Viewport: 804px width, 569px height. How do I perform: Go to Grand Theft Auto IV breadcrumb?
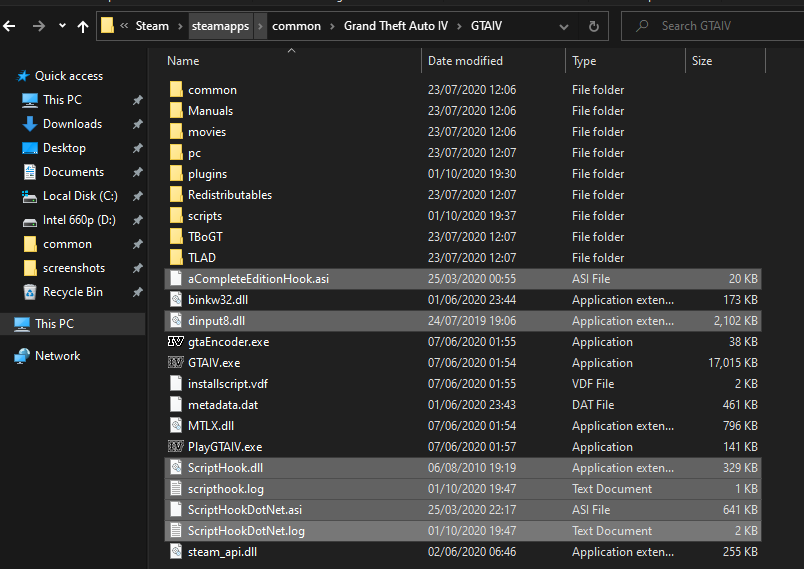pyautogui.click(x=395, y=26)
